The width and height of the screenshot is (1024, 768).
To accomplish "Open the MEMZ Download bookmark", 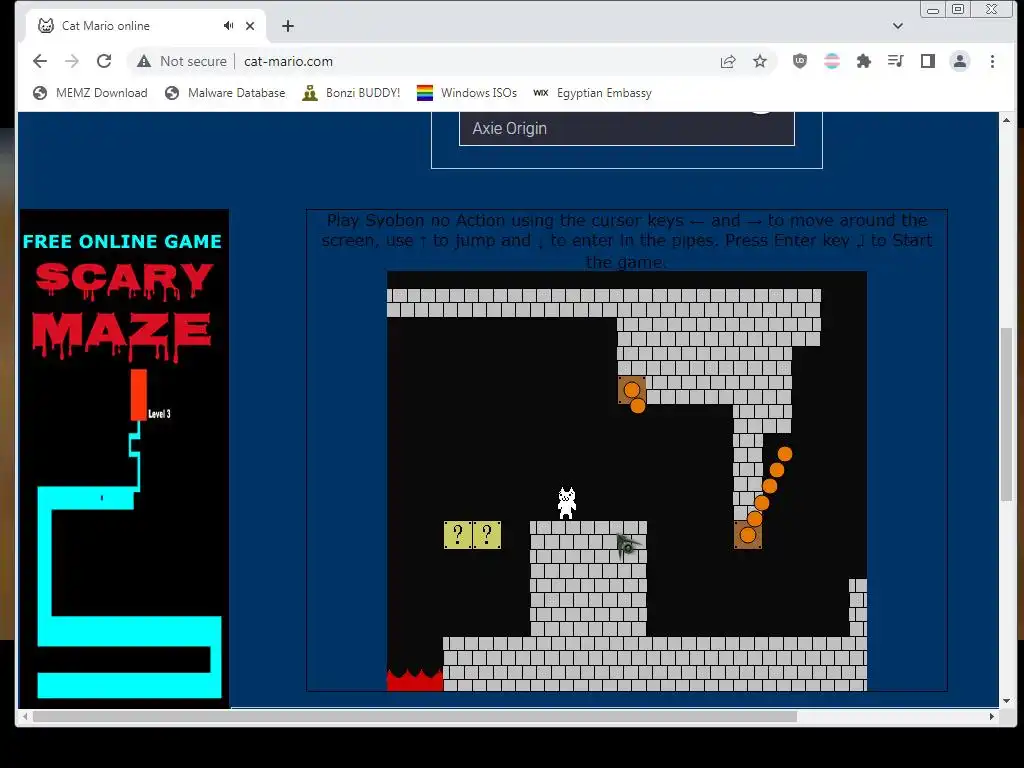I will tap(90, 93).
